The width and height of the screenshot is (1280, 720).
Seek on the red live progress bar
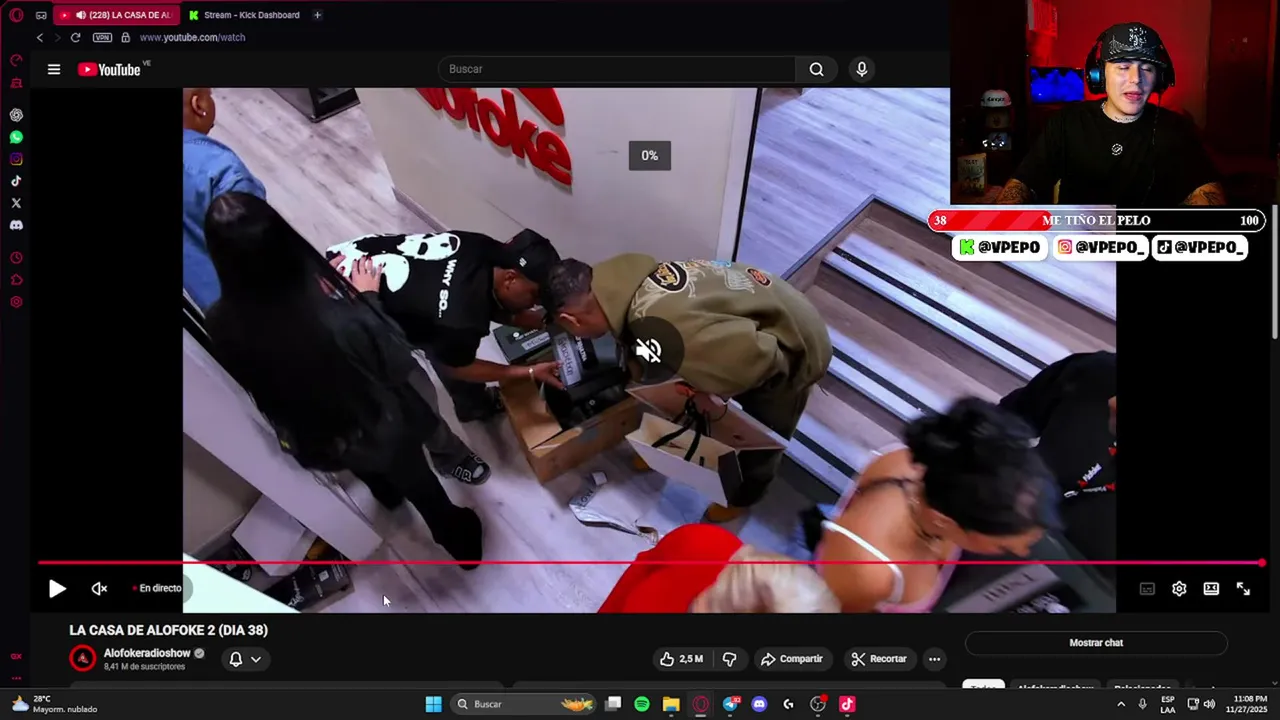click(x=650, y=563)
